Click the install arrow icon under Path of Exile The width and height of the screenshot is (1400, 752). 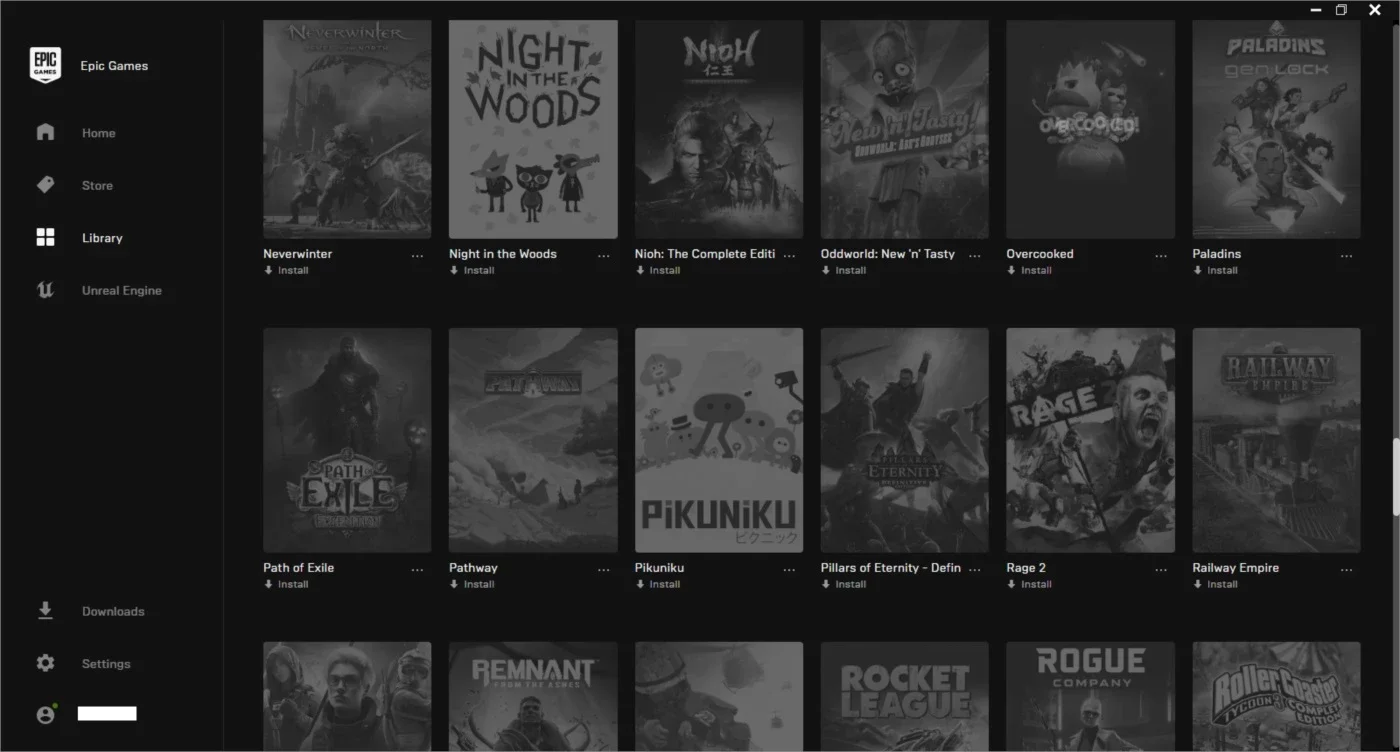[x=268, y=584]
